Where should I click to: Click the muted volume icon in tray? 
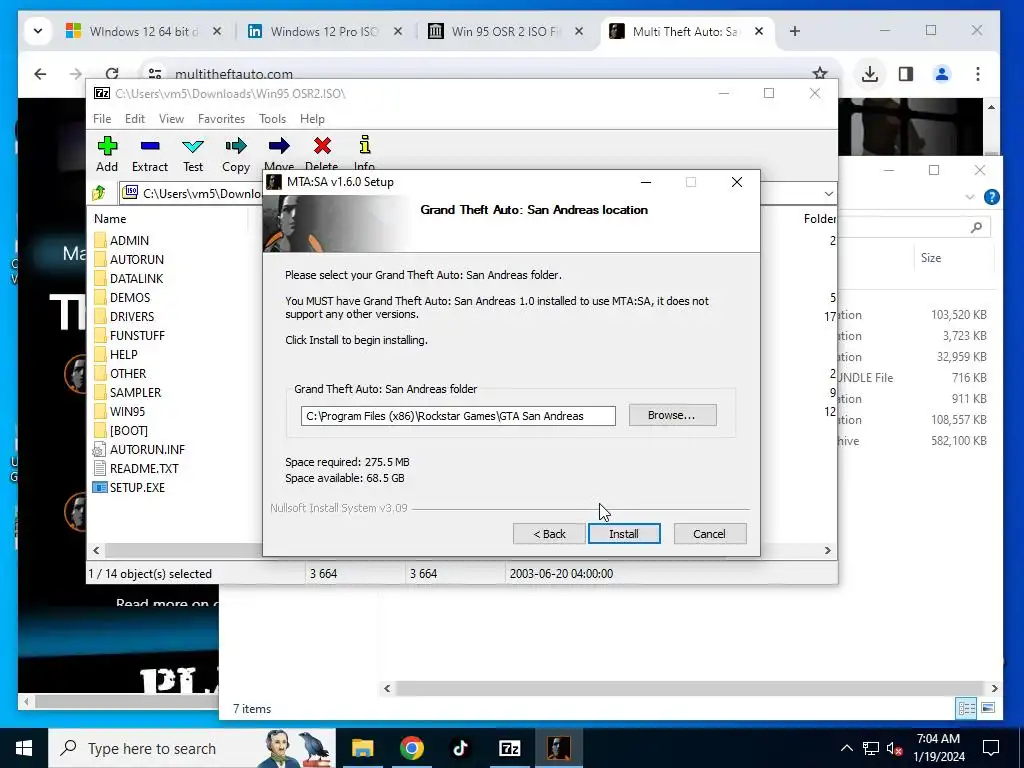(894, 748)
